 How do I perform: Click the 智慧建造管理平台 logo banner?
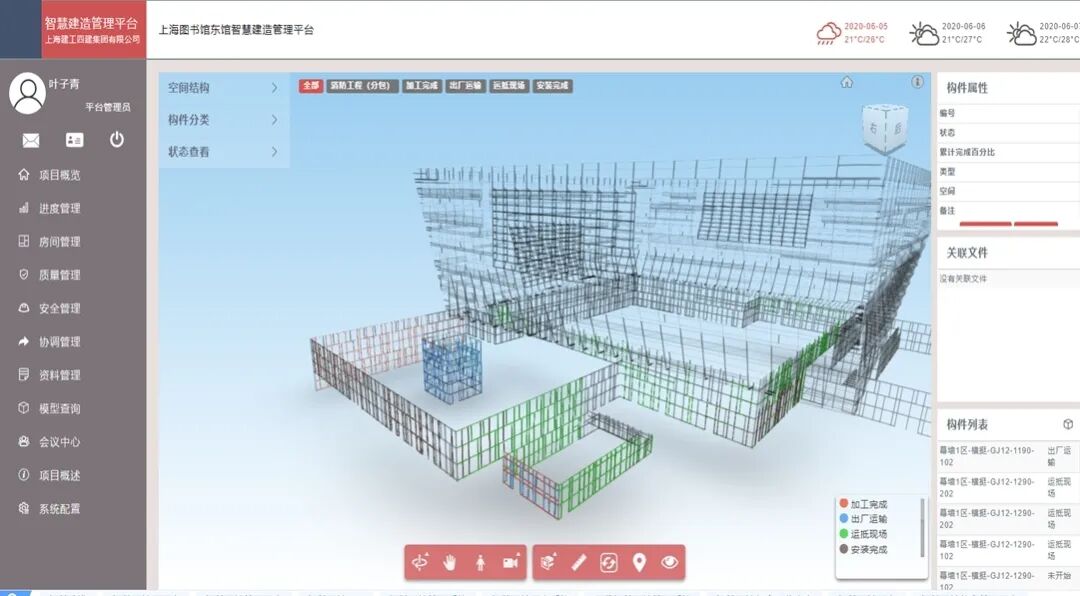93,30
